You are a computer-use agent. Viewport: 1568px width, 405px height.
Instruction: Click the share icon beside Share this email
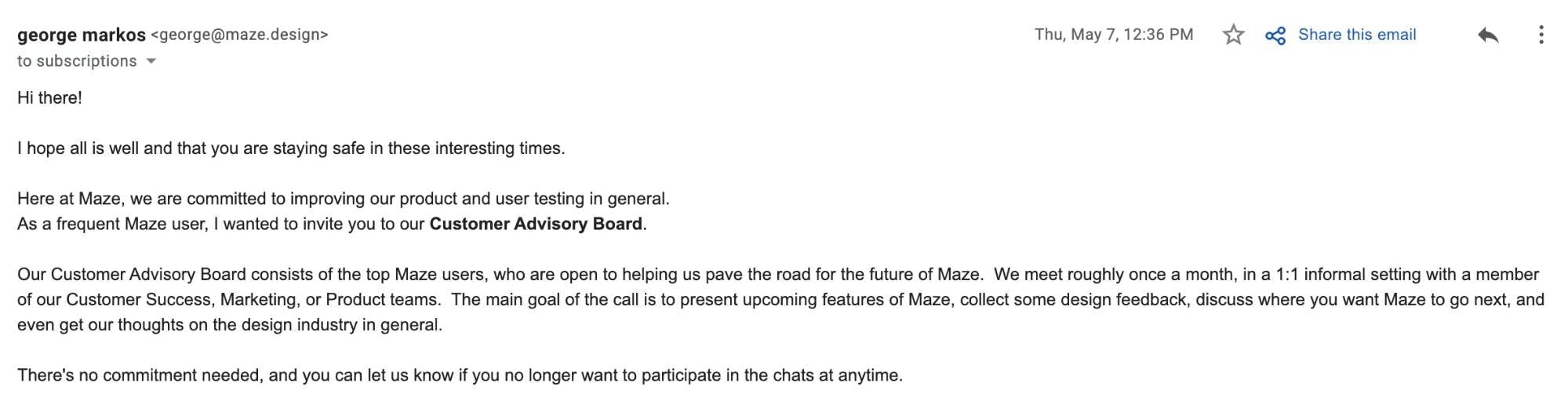[1275, 35]
